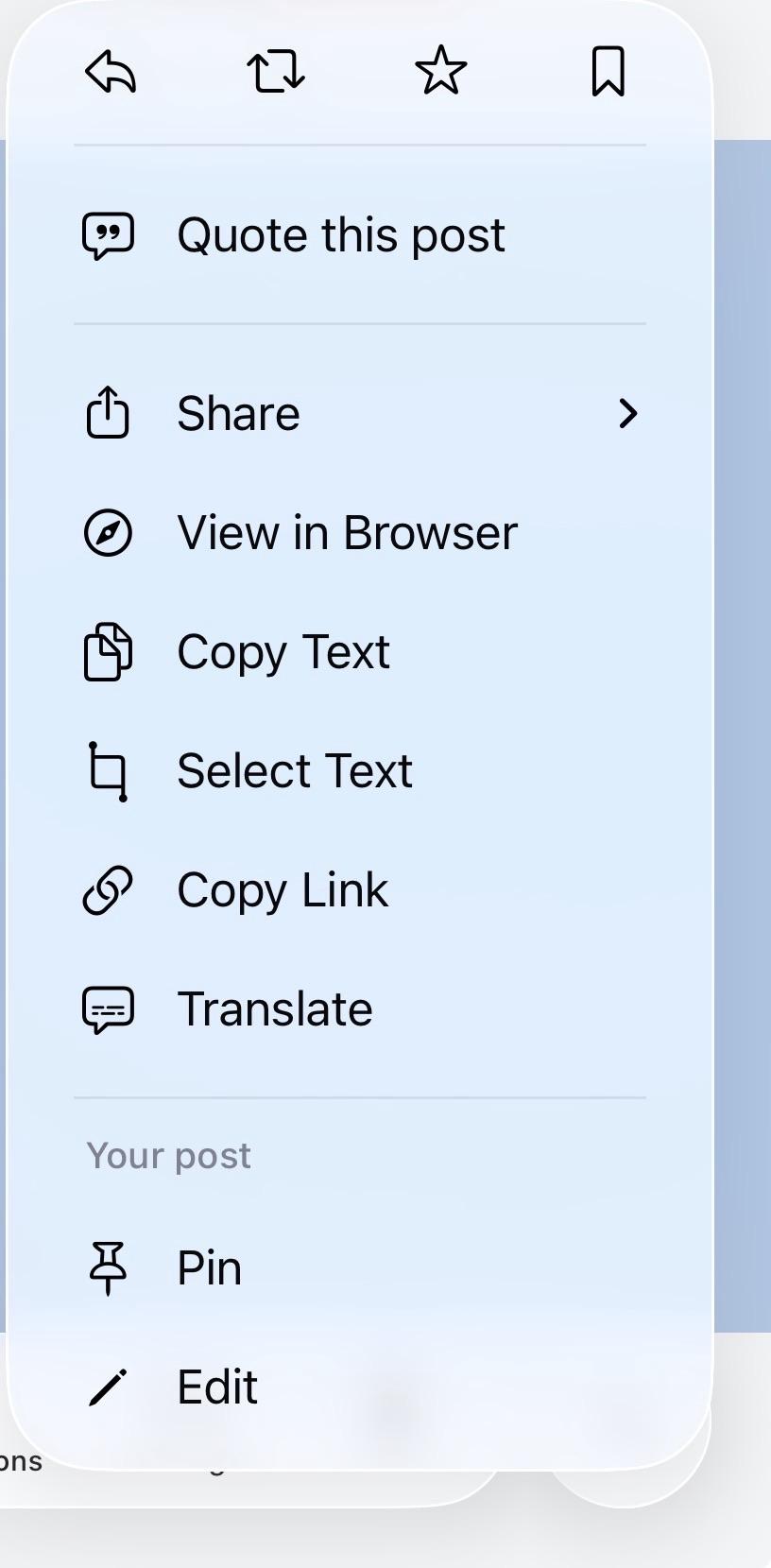Choose the Select Text option
Screen dimensions: 771x1568
click(x=295, y=771)
